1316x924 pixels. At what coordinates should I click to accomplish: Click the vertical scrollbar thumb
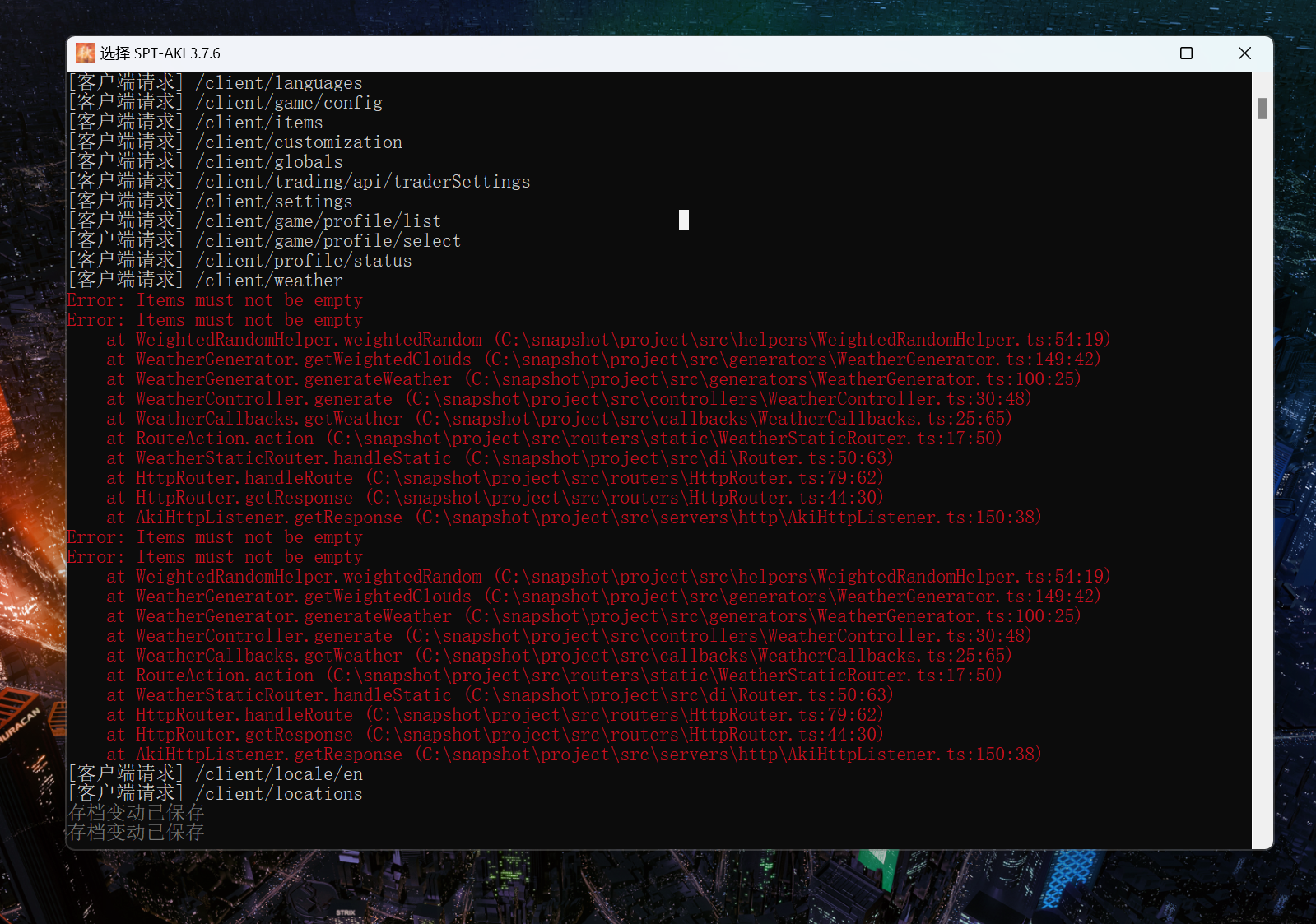[x=1263, y=109]
